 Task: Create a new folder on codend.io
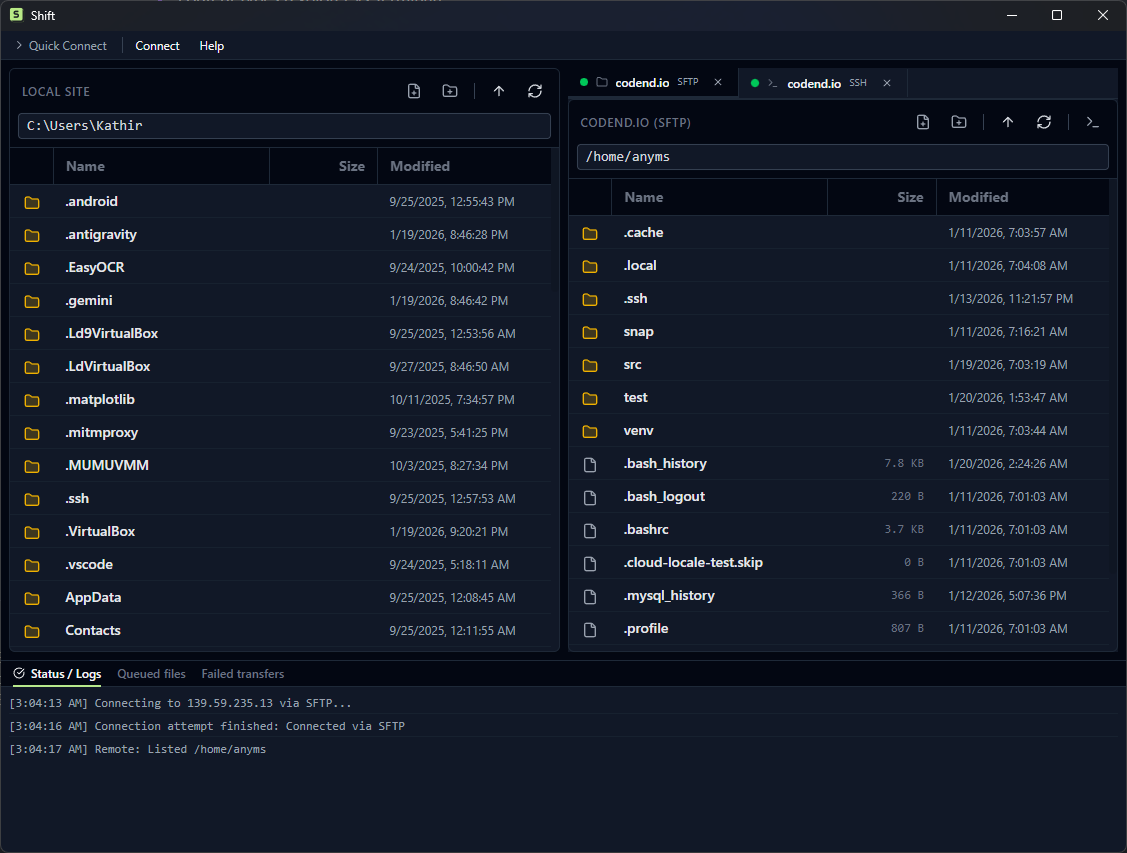click(958, 121)
